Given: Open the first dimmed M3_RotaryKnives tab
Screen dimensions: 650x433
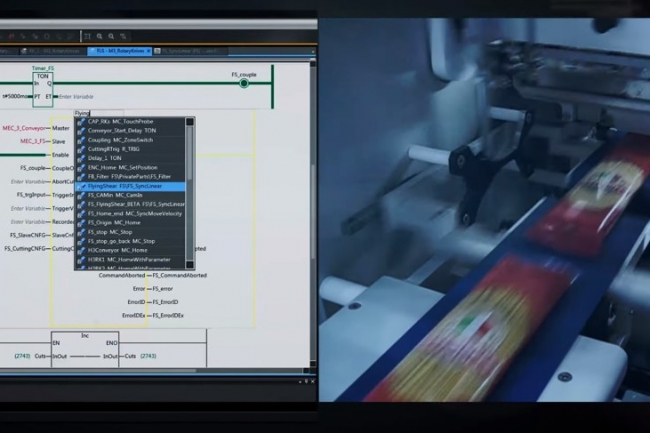Looking at the screenshot, I should 51,51.
